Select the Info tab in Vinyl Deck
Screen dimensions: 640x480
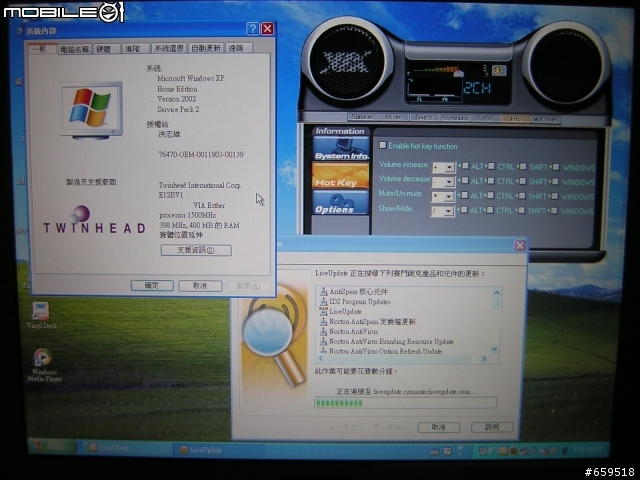click(x=515, y=119)
